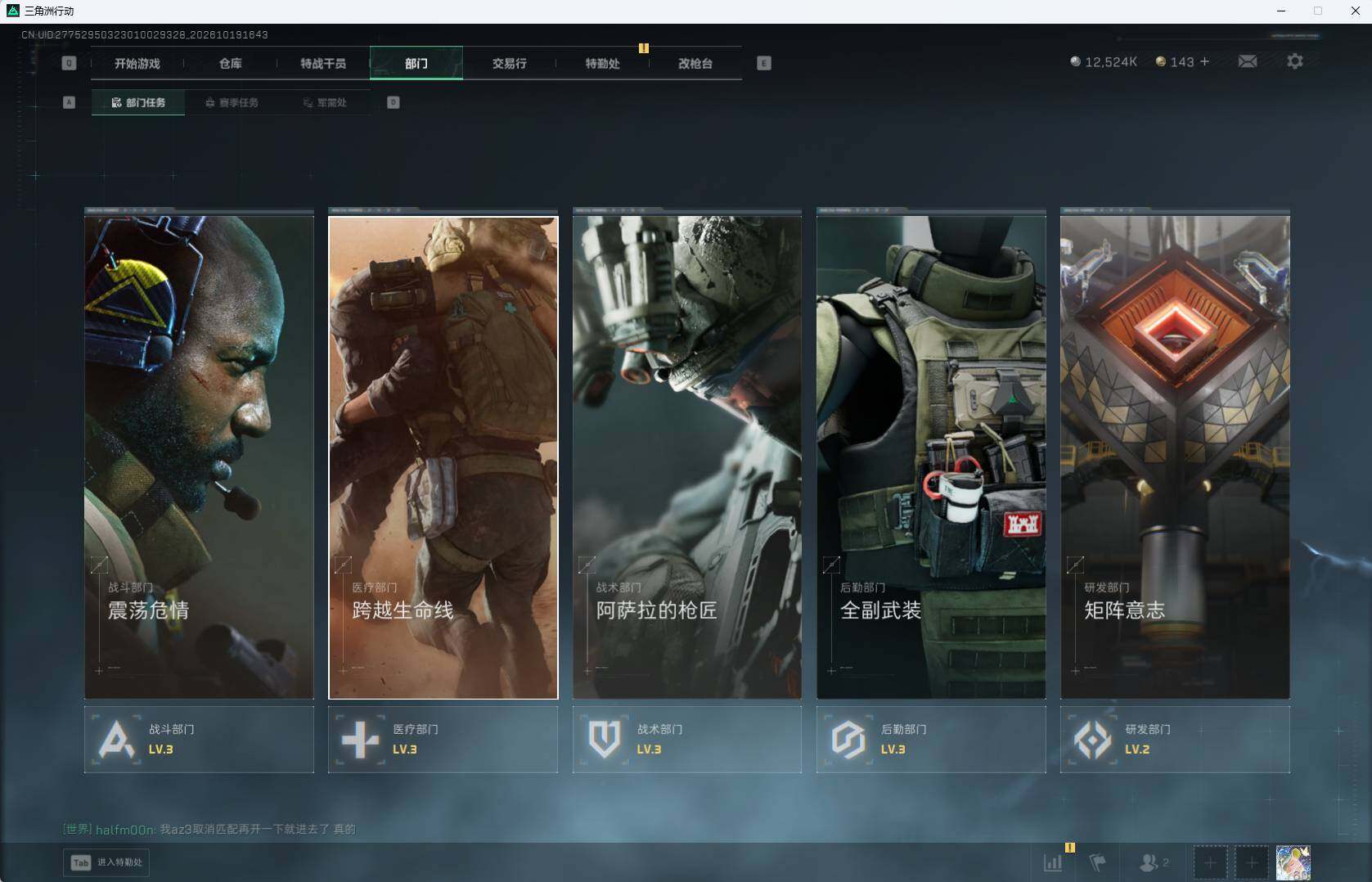
Task: Open the 阿萨拉的枪匠 tactical department card
Action: (687, 457)
